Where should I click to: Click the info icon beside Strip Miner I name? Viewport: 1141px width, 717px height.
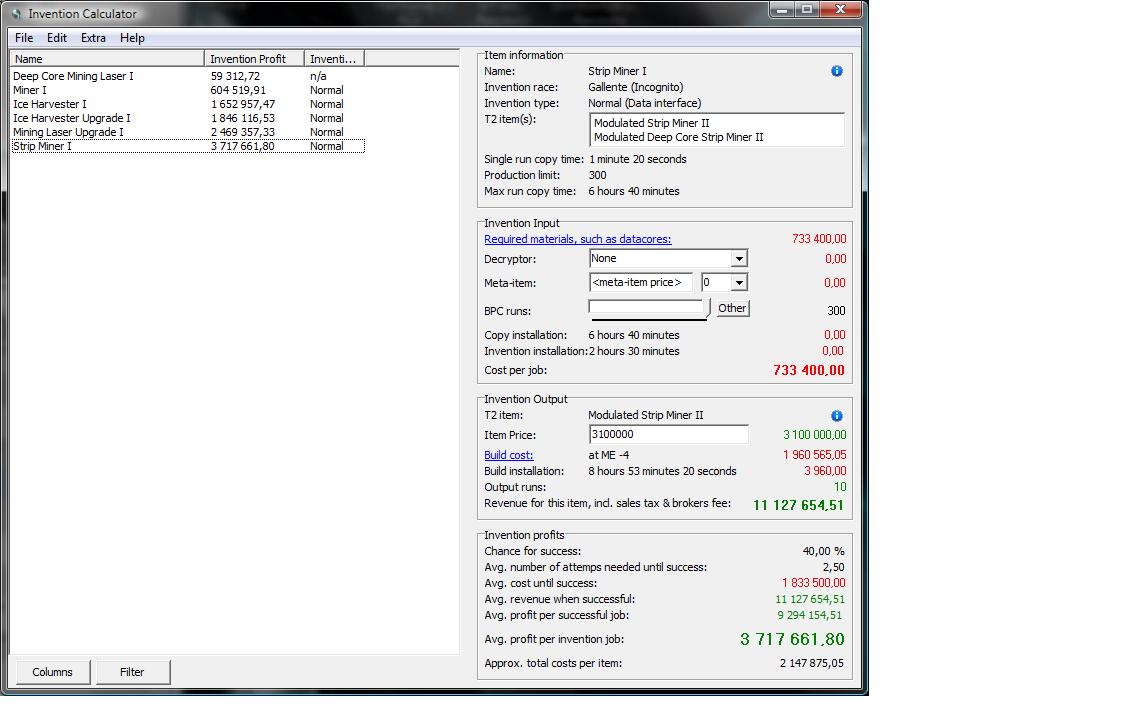coord(836,71)
